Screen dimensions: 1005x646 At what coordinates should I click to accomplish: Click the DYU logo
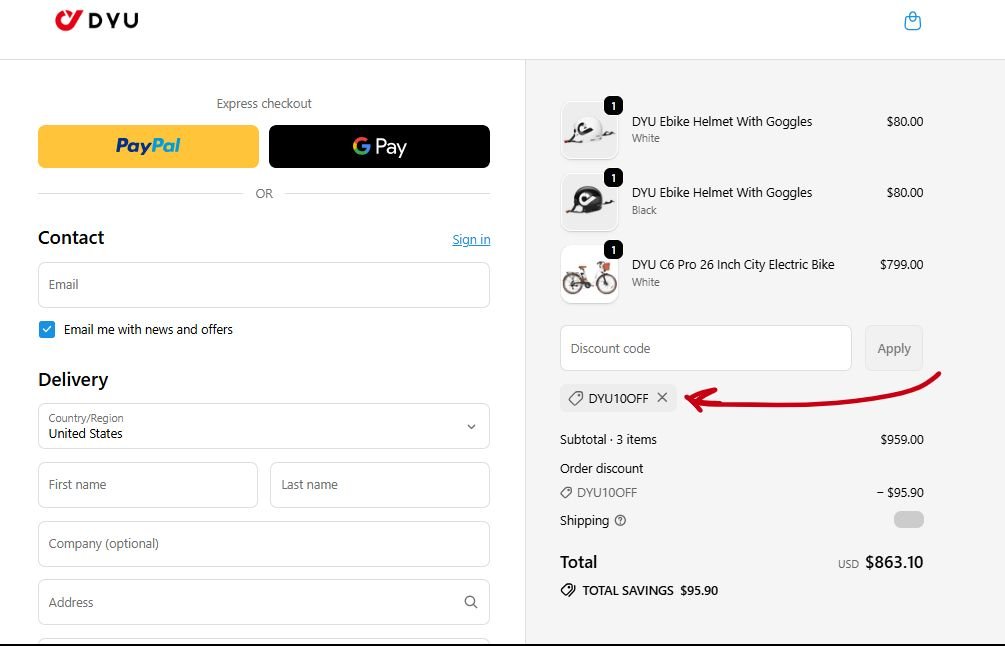tap(96, 20)
